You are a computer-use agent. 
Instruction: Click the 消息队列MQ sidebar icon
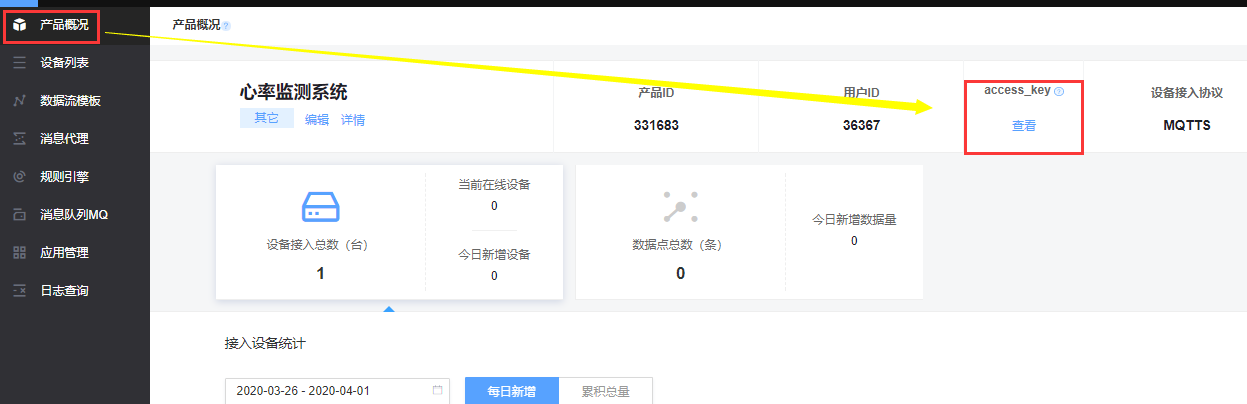click(19, 215)
